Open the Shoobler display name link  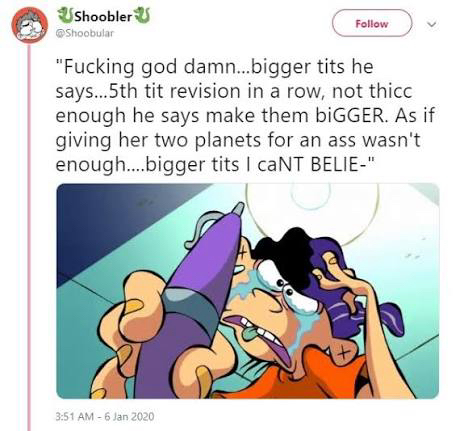point(103,16)
